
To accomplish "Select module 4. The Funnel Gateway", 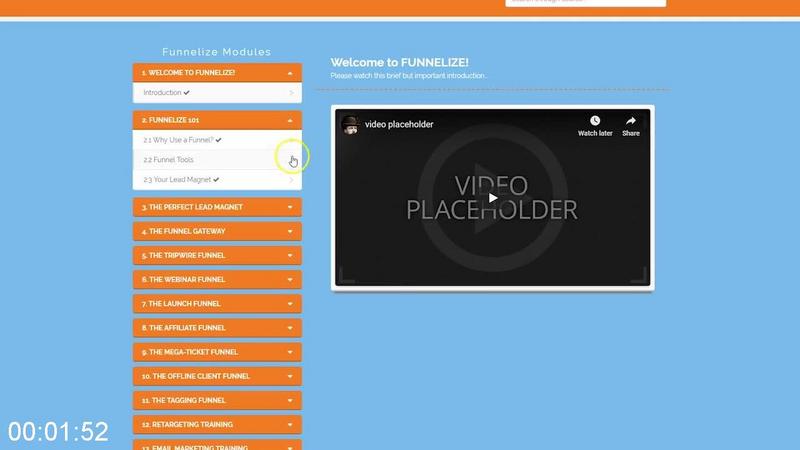I will coord(217,232).
